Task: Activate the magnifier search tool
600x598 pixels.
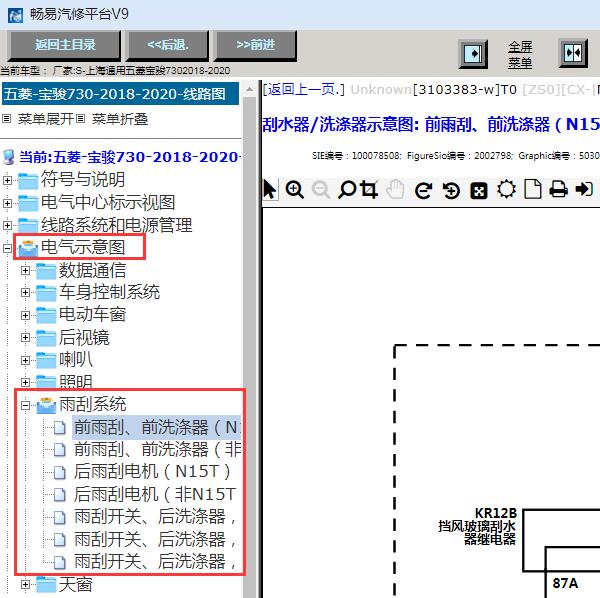Action: click(x=347, y=190)
